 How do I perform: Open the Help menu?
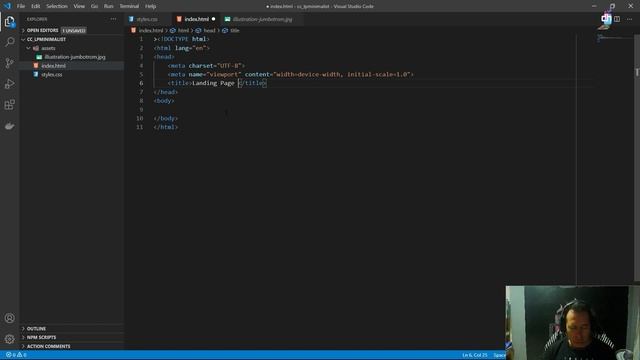[151, 6]
